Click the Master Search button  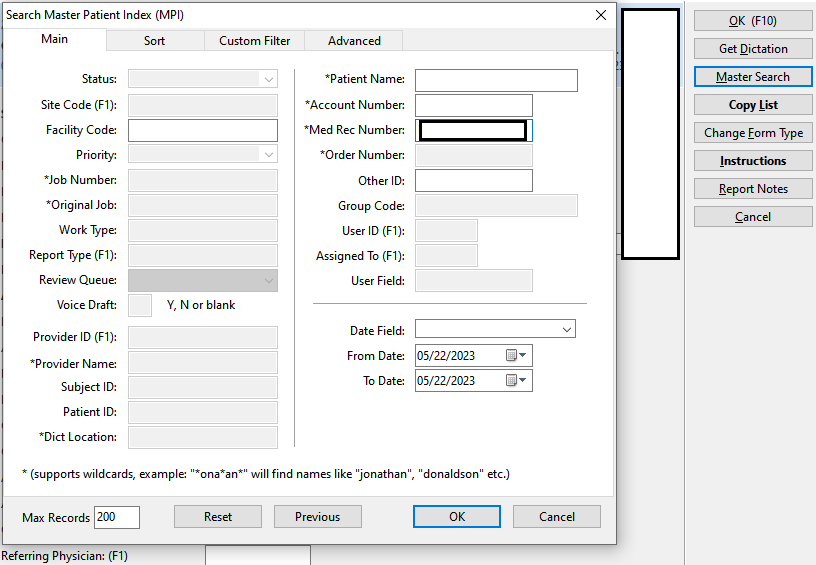(753, 77)
